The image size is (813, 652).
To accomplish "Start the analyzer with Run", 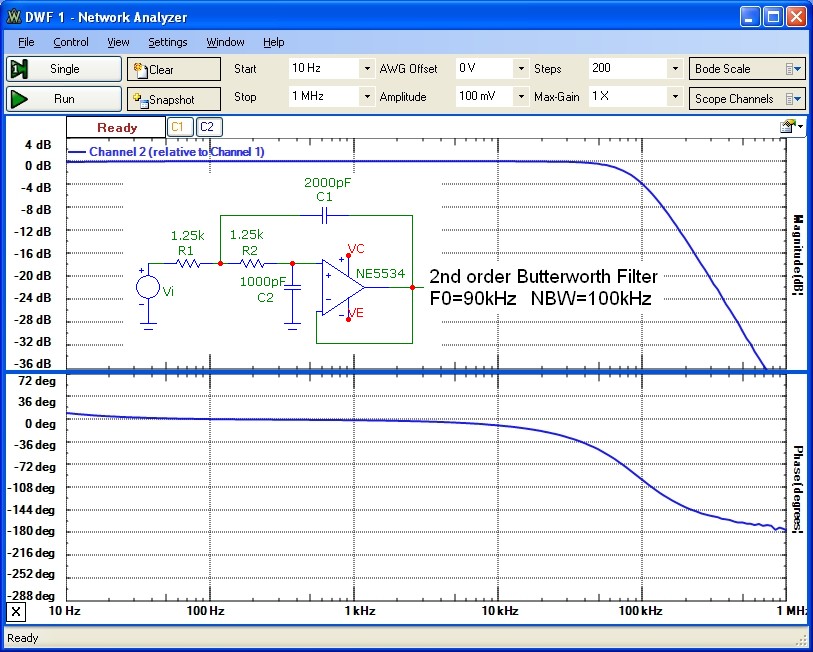I will point(64,99).
